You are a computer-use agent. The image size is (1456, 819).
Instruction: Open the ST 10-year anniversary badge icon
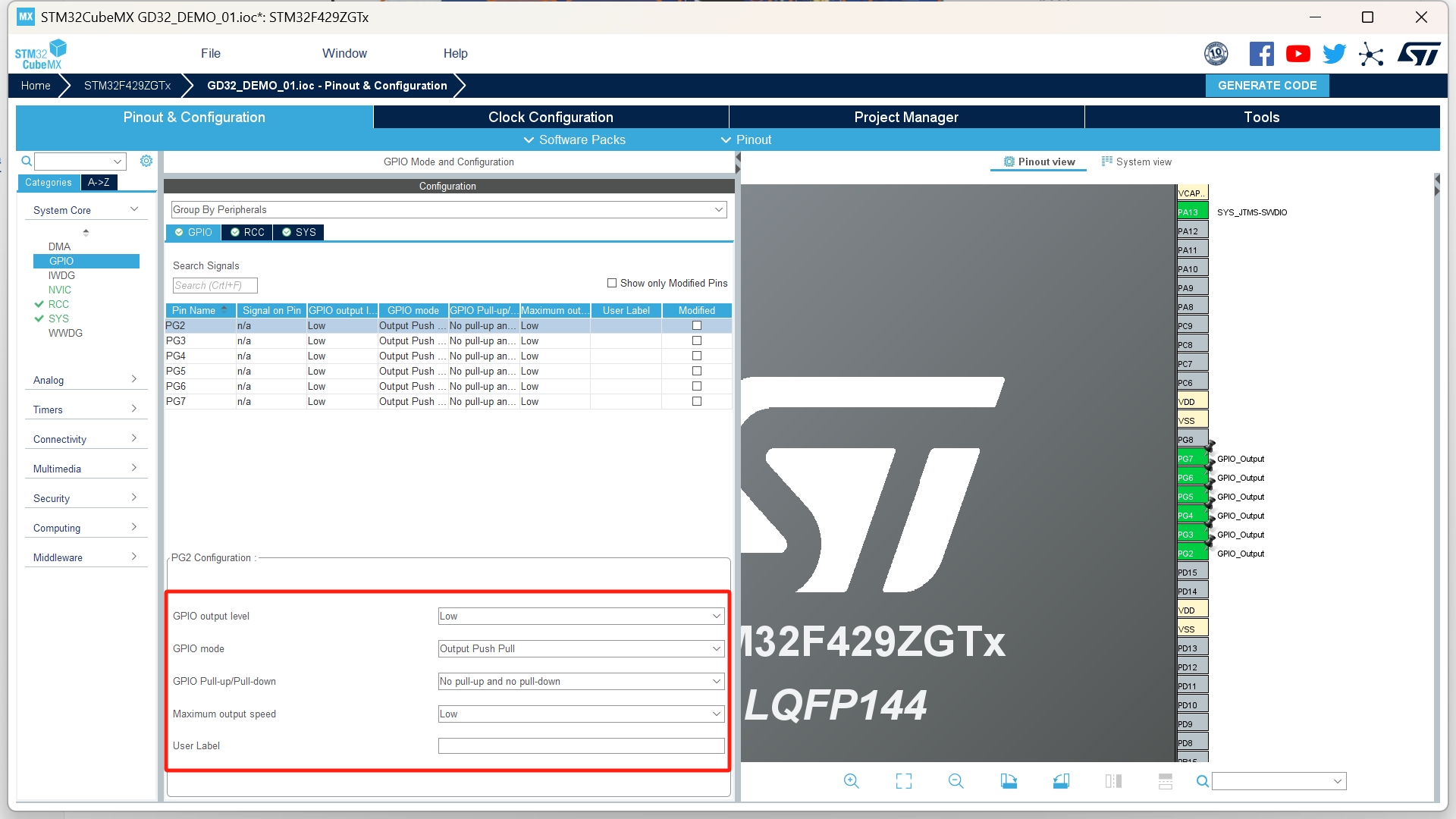click(x=1216, y=54)
